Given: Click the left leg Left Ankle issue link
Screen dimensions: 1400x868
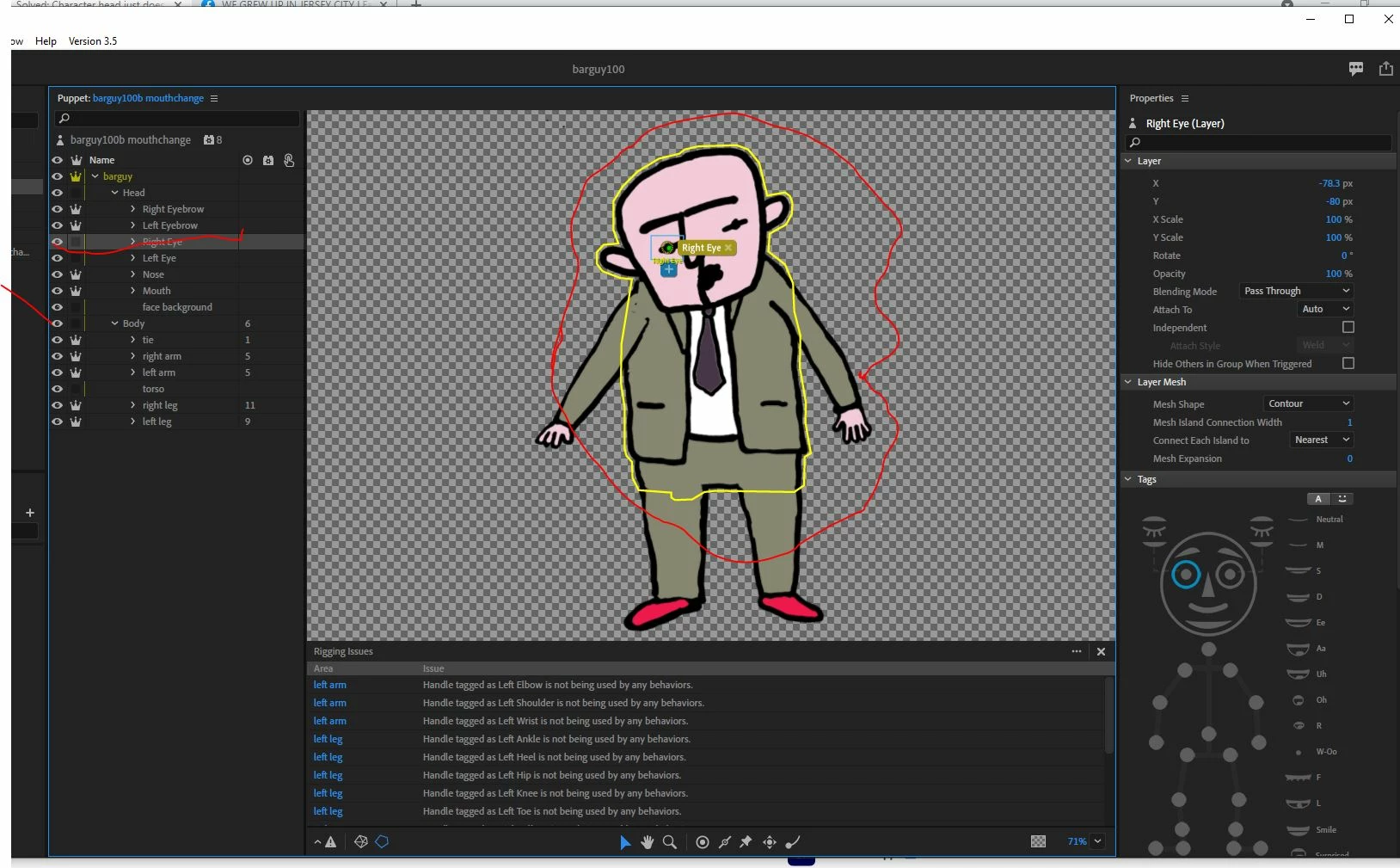Looking at the screenshot, I should (328, 739).
